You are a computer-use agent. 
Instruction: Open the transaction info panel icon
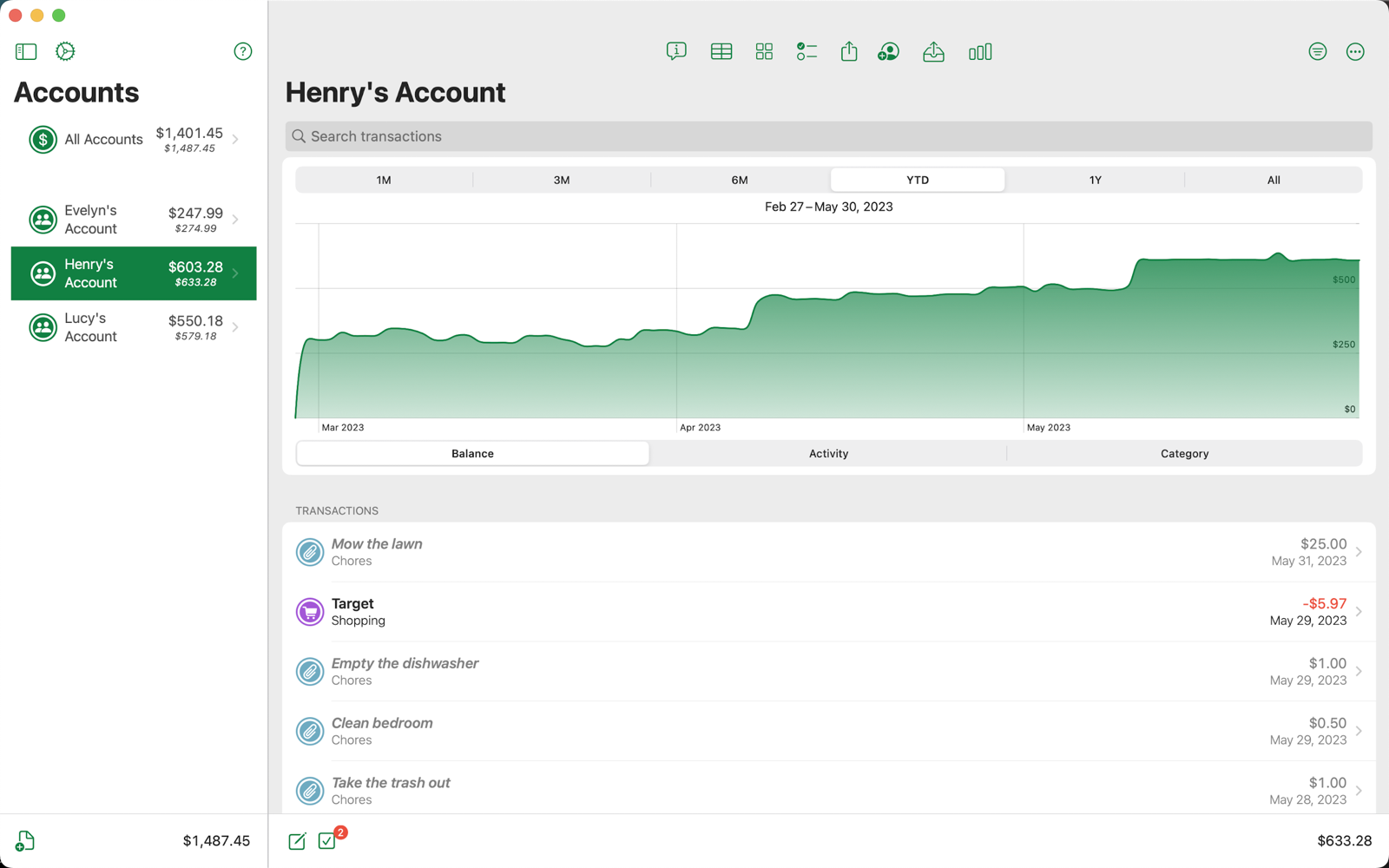676,51
